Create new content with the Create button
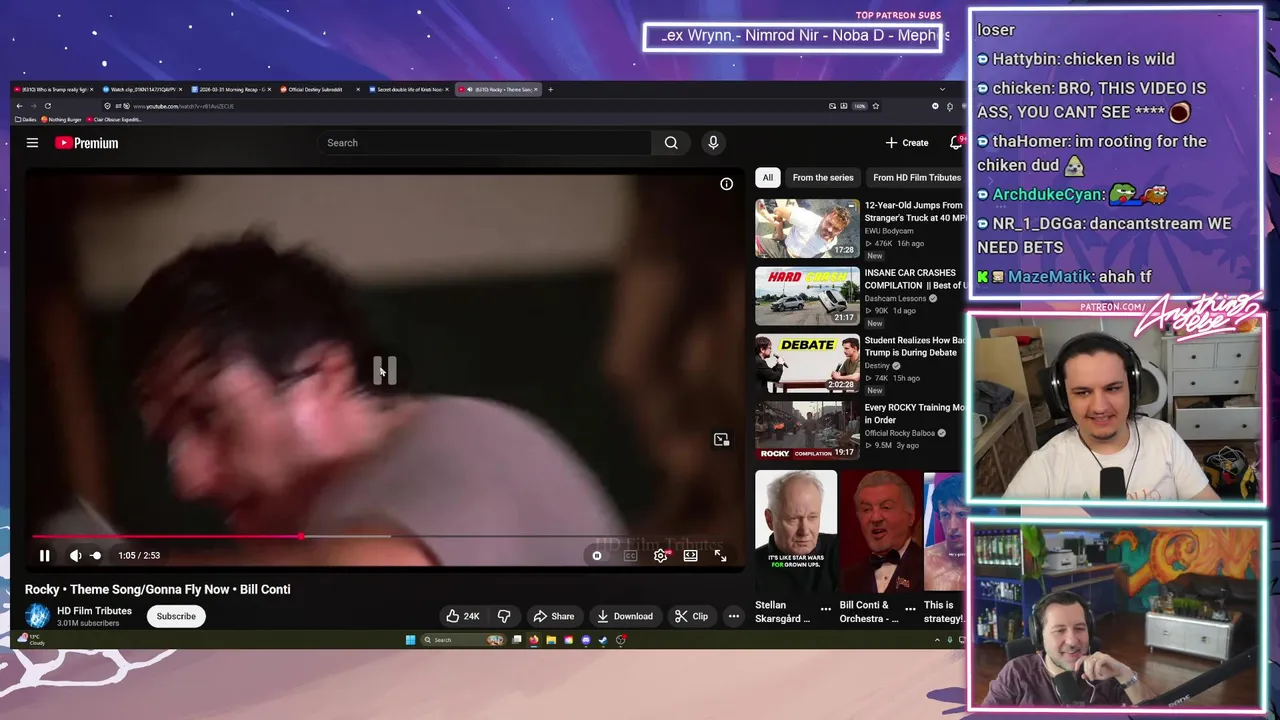The image size is (1280, 720). pyautogui.click(x=906, y=143)
